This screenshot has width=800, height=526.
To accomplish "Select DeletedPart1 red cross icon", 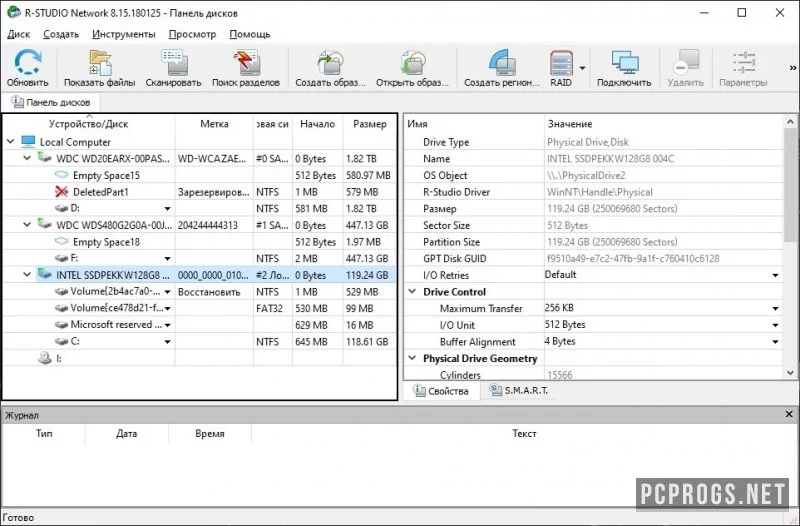I will tap(62, 192).
